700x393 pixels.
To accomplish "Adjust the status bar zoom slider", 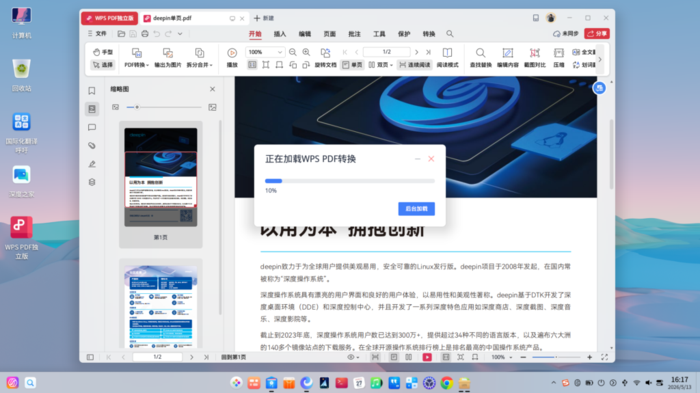I will [x=556, y=357].
